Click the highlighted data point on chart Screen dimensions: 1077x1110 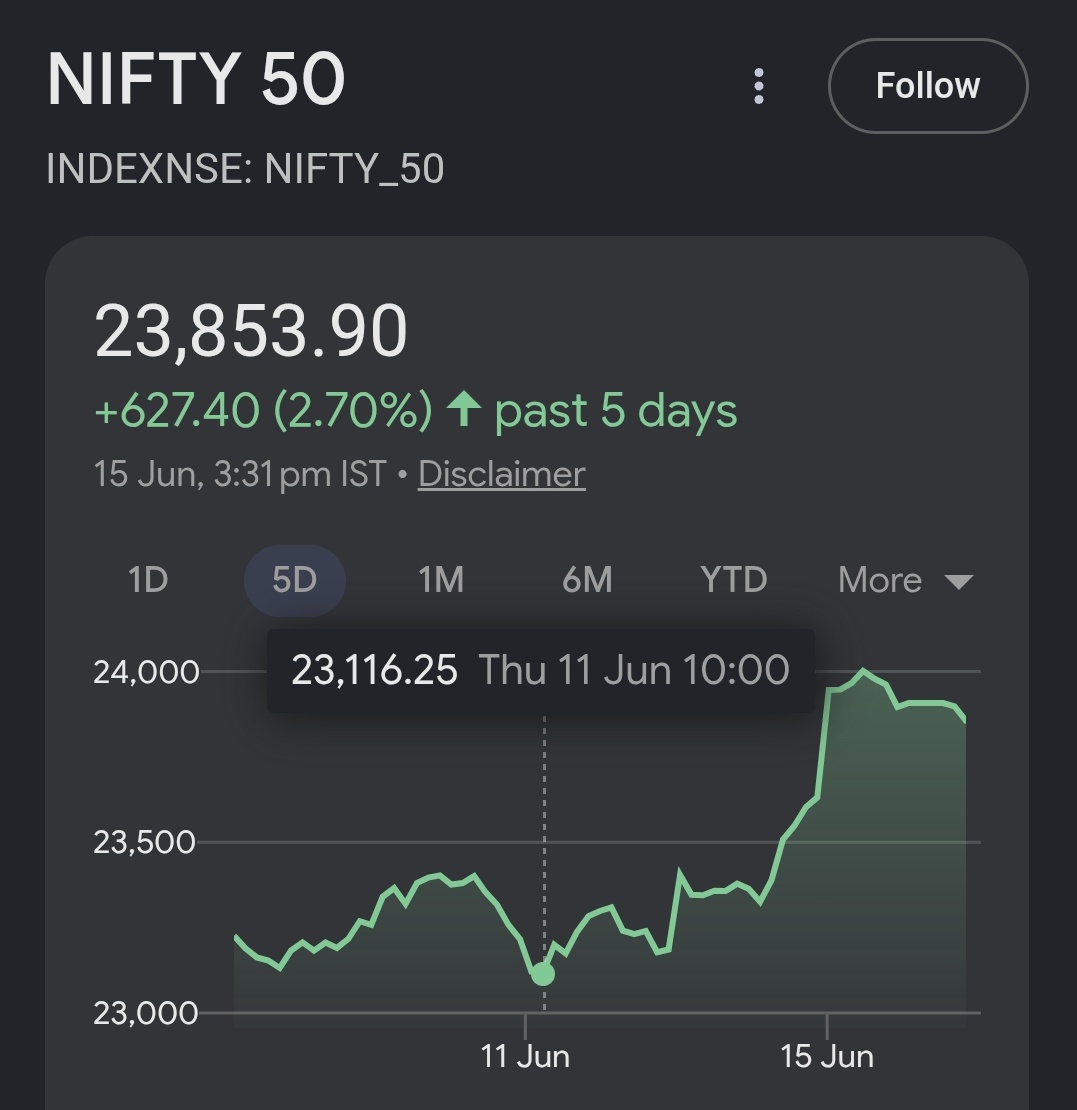[542, 974]
